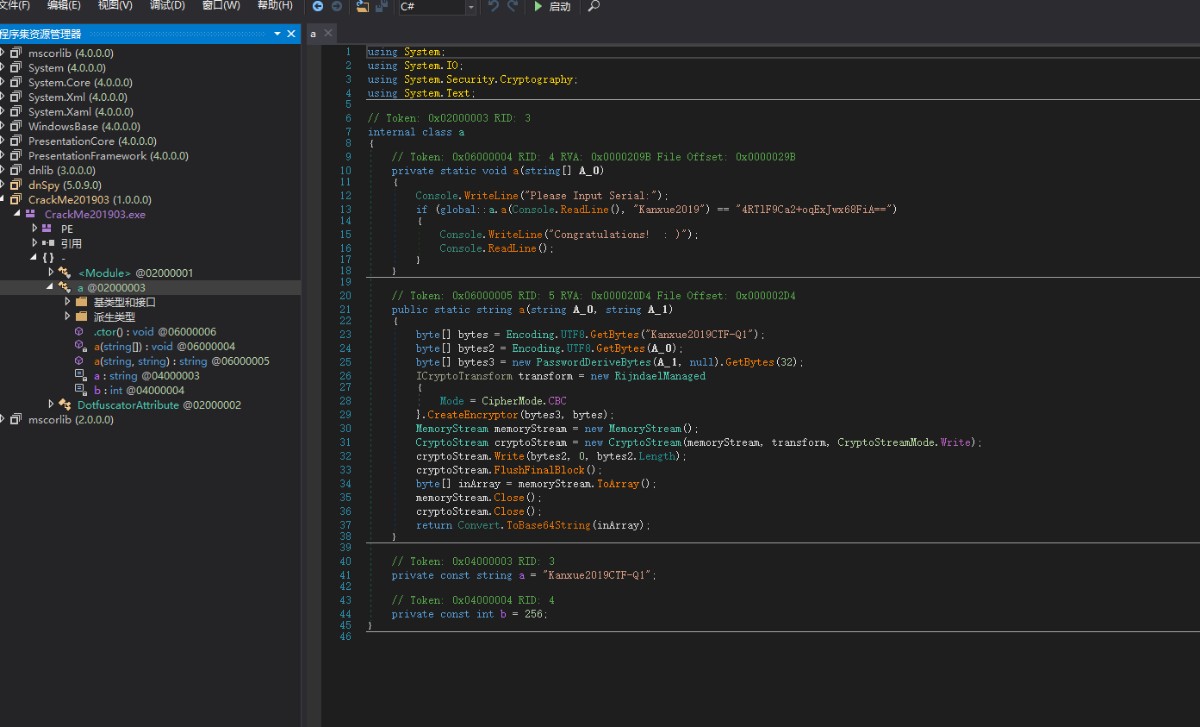Click the undo arrow in toolbar
The image size is (1200, 727).
point(492,6)
